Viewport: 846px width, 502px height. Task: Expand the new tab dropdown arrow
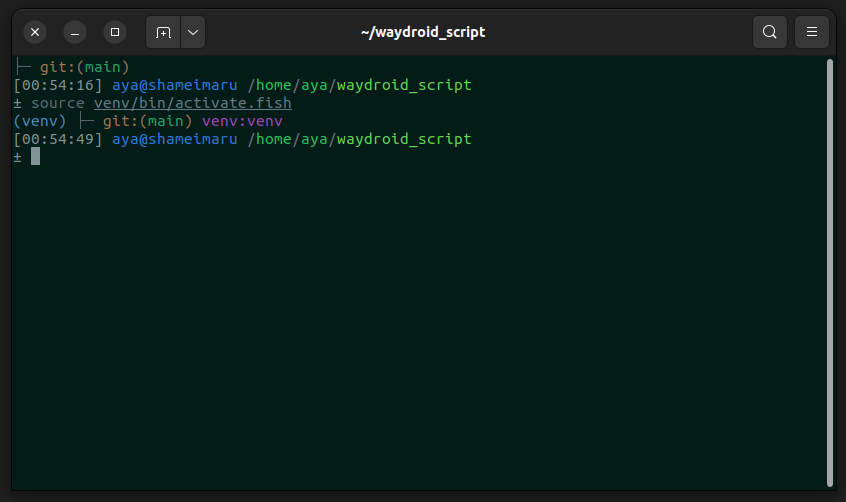pyautogui.click(x=193, y=32)
